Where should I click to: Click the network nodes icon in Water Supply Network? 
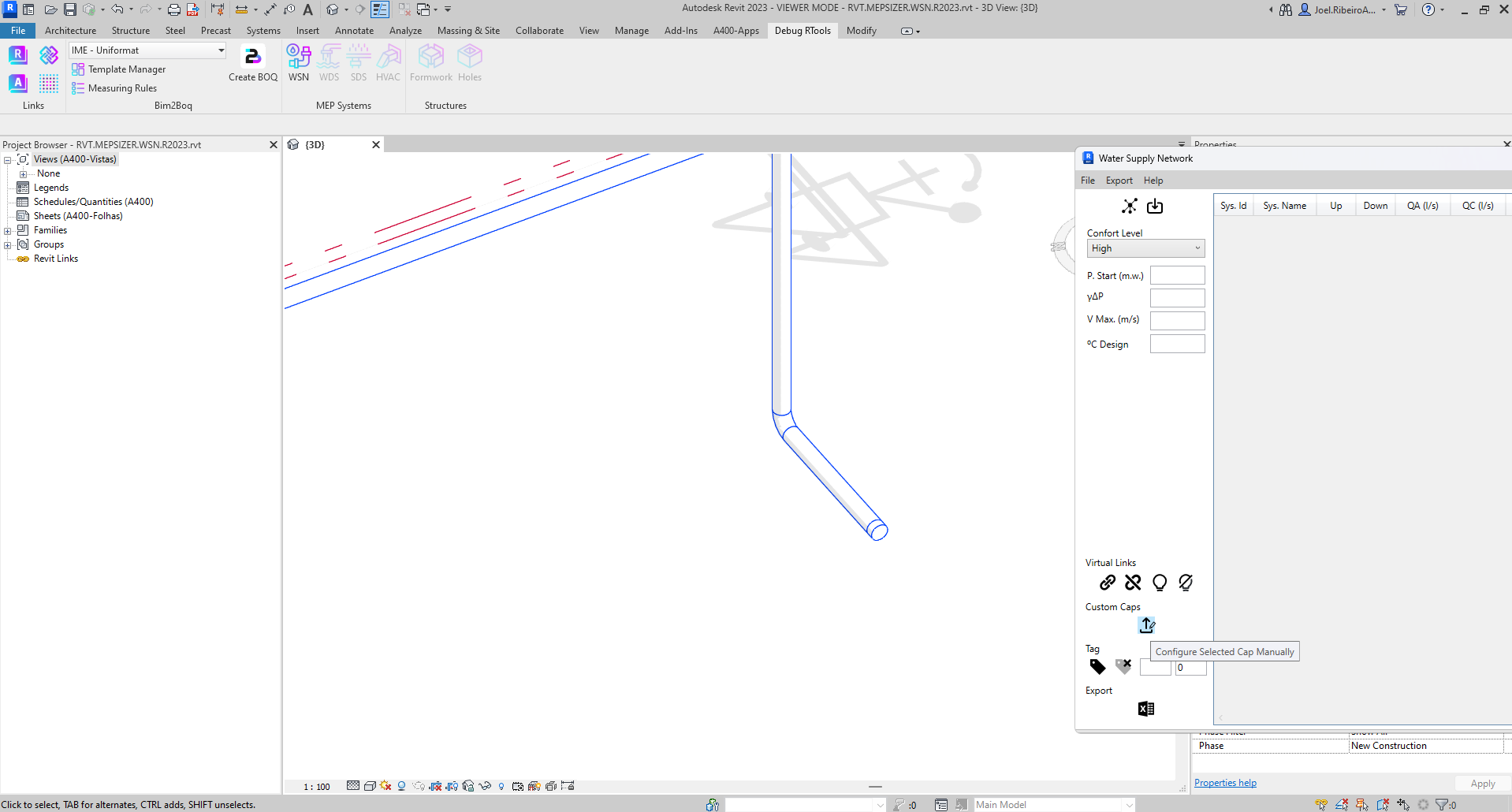1130,206
